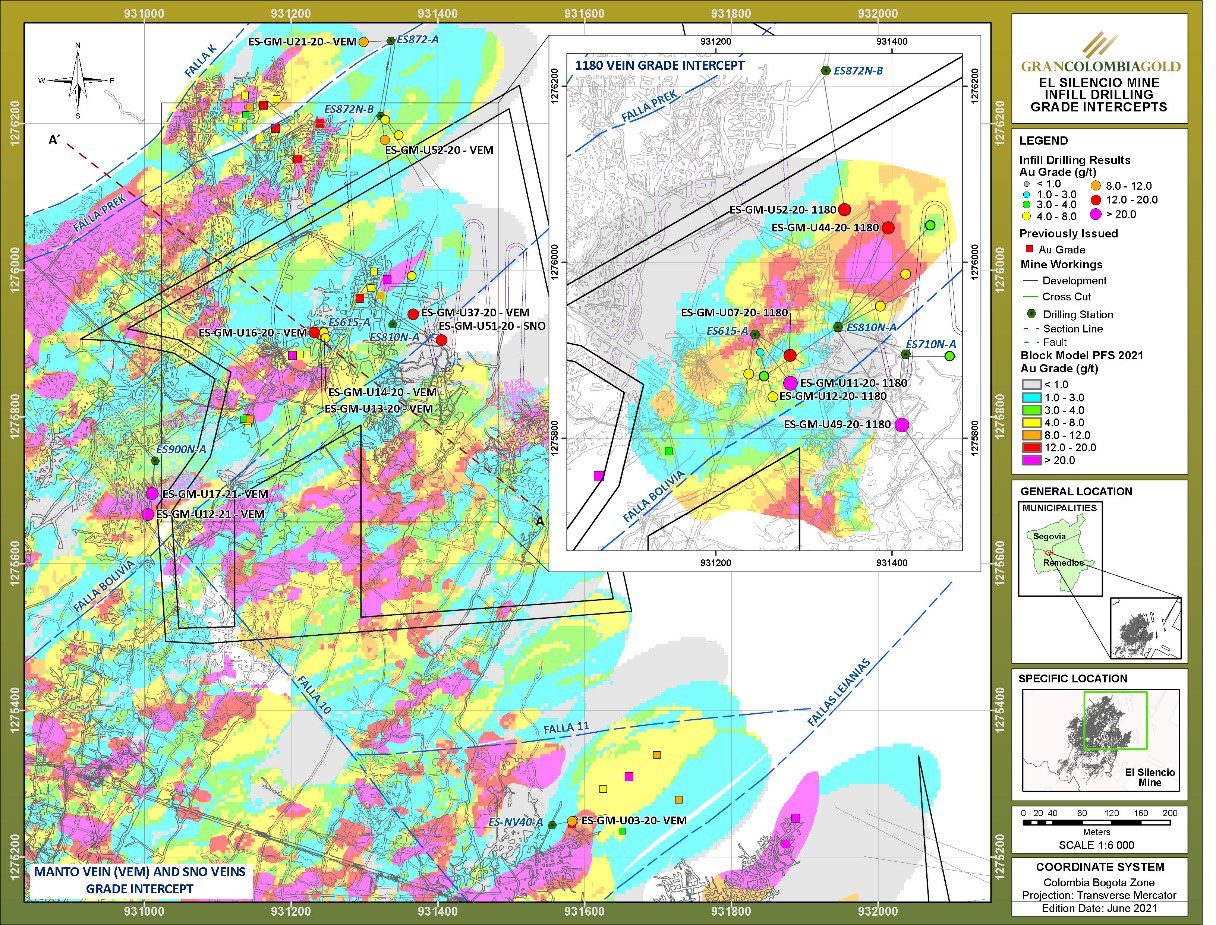Click the ES-GM-U12-21-VEM magenta marker

(x=148, y=514)
